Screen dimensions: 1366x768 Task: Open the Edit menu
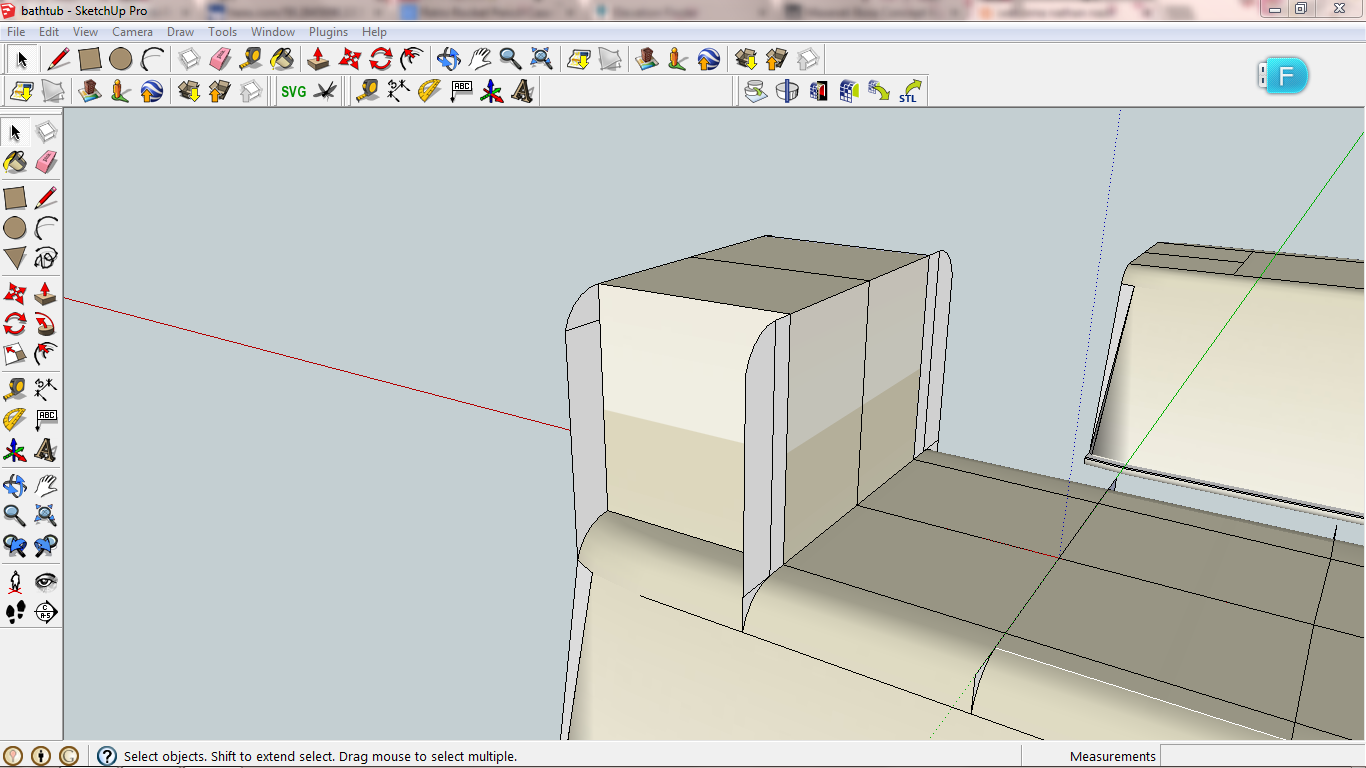(49, 32)
